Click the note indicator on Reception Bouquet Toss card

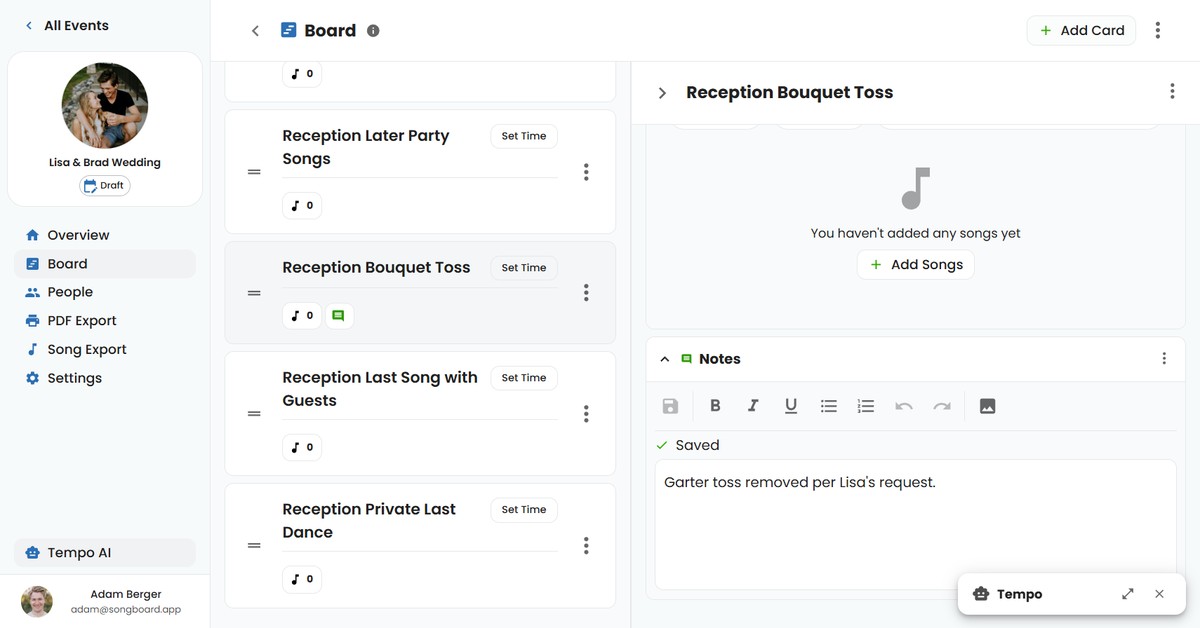(x=339, y=315)
